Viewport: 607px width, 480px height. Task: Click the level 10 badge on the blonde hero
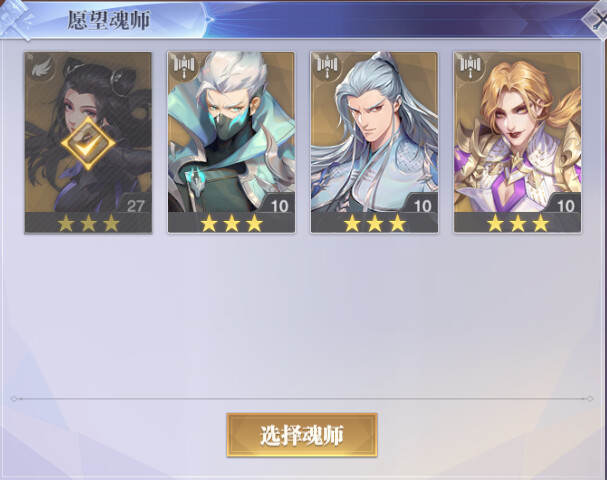[x=565, y=206]
